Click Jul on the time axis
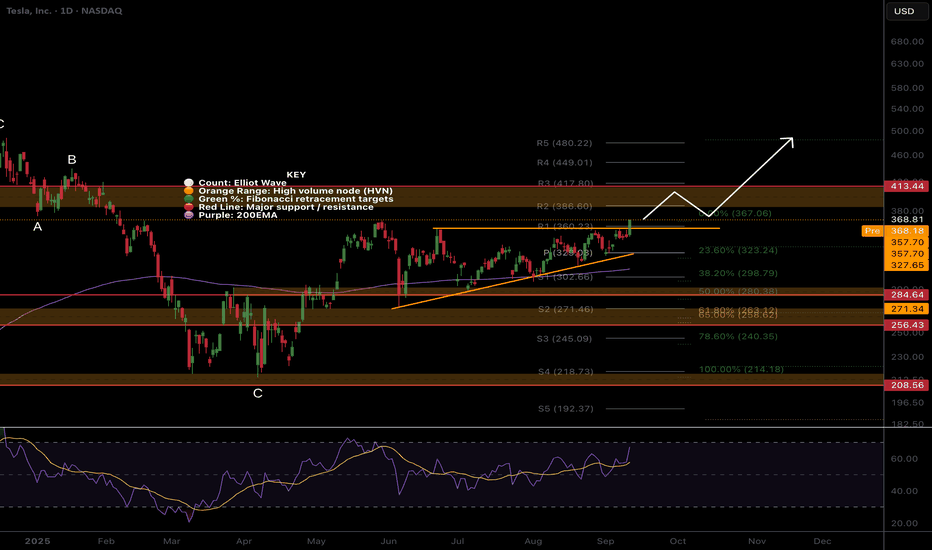The height and width of the screenshot is (550, 932). point(457,541)
